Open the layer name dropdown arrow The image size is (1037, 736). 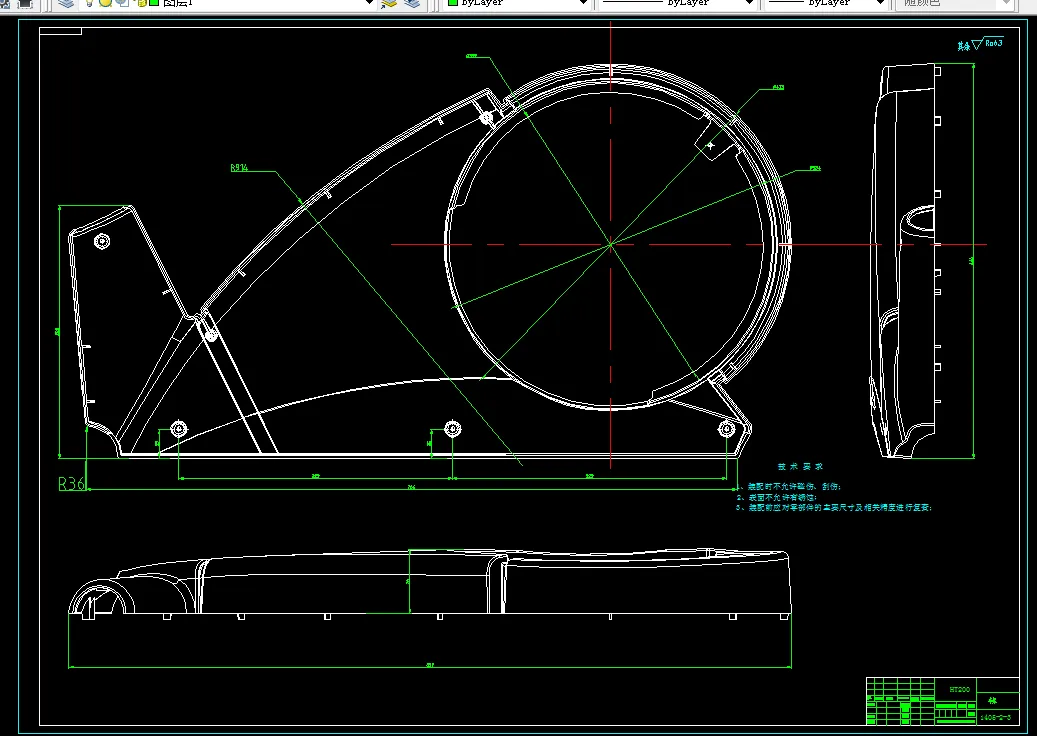click(369, 3)
